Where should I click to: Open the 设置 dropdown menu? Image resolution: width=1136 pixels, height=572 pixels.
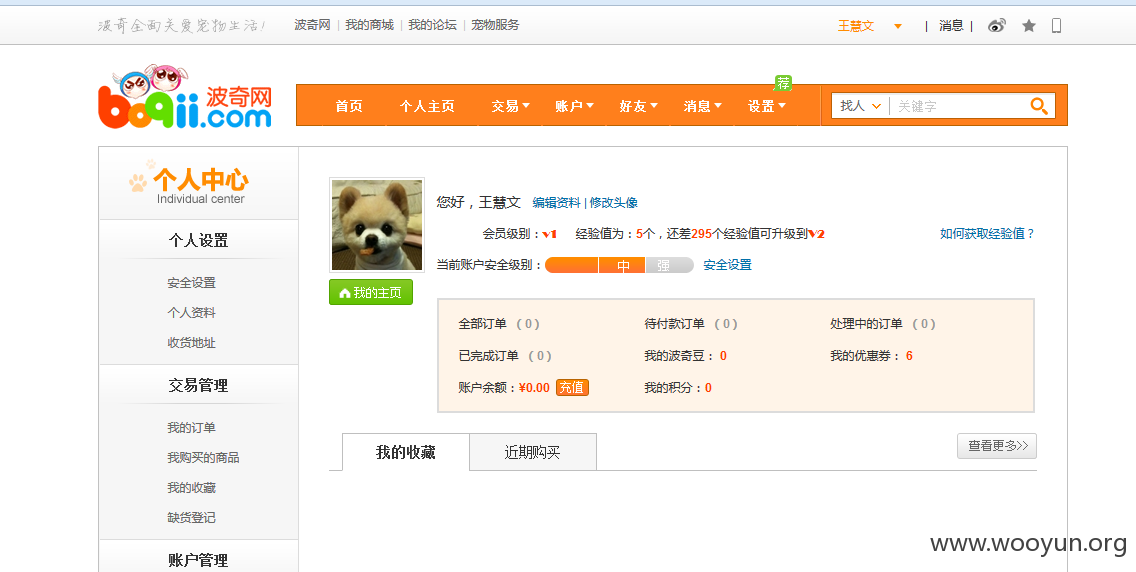pyautogui.click(x=767, y=106)
